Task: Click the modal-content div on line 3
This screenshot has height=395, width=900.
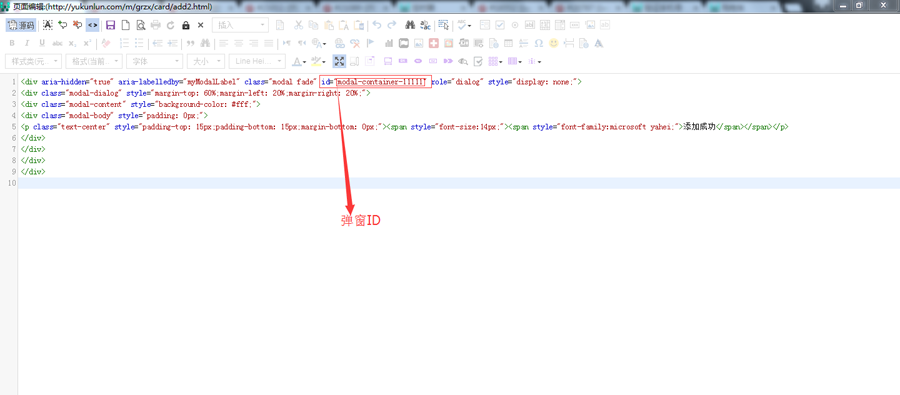Action: tap(141, 104)
